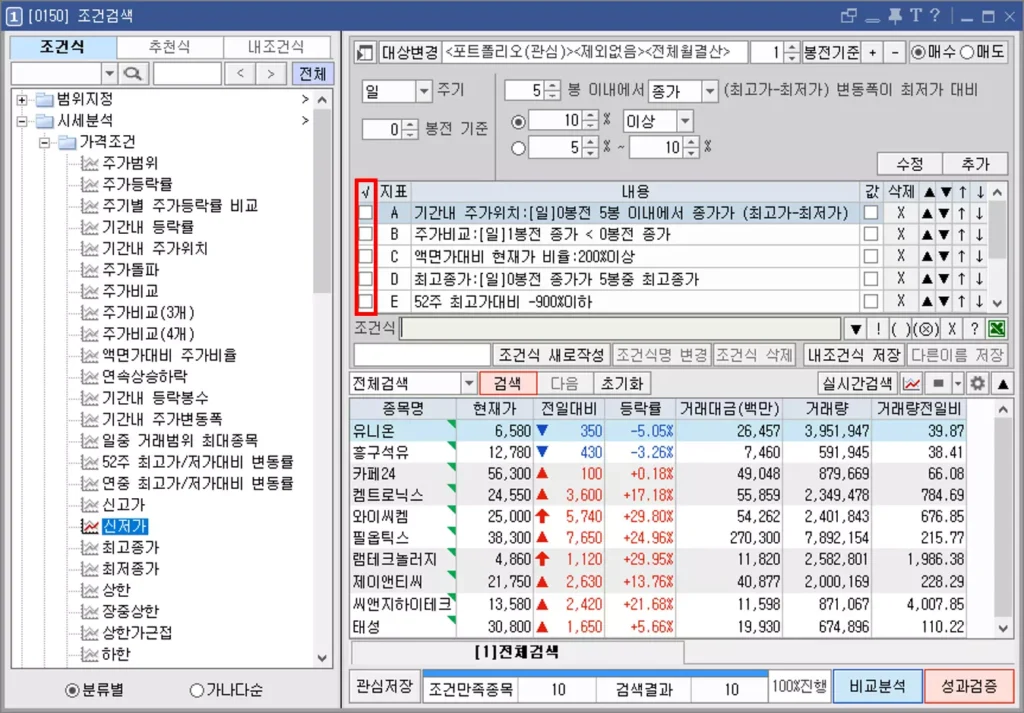Insert parentheses with the ( ) button
1024x713 pixels.
pos(900,329)
